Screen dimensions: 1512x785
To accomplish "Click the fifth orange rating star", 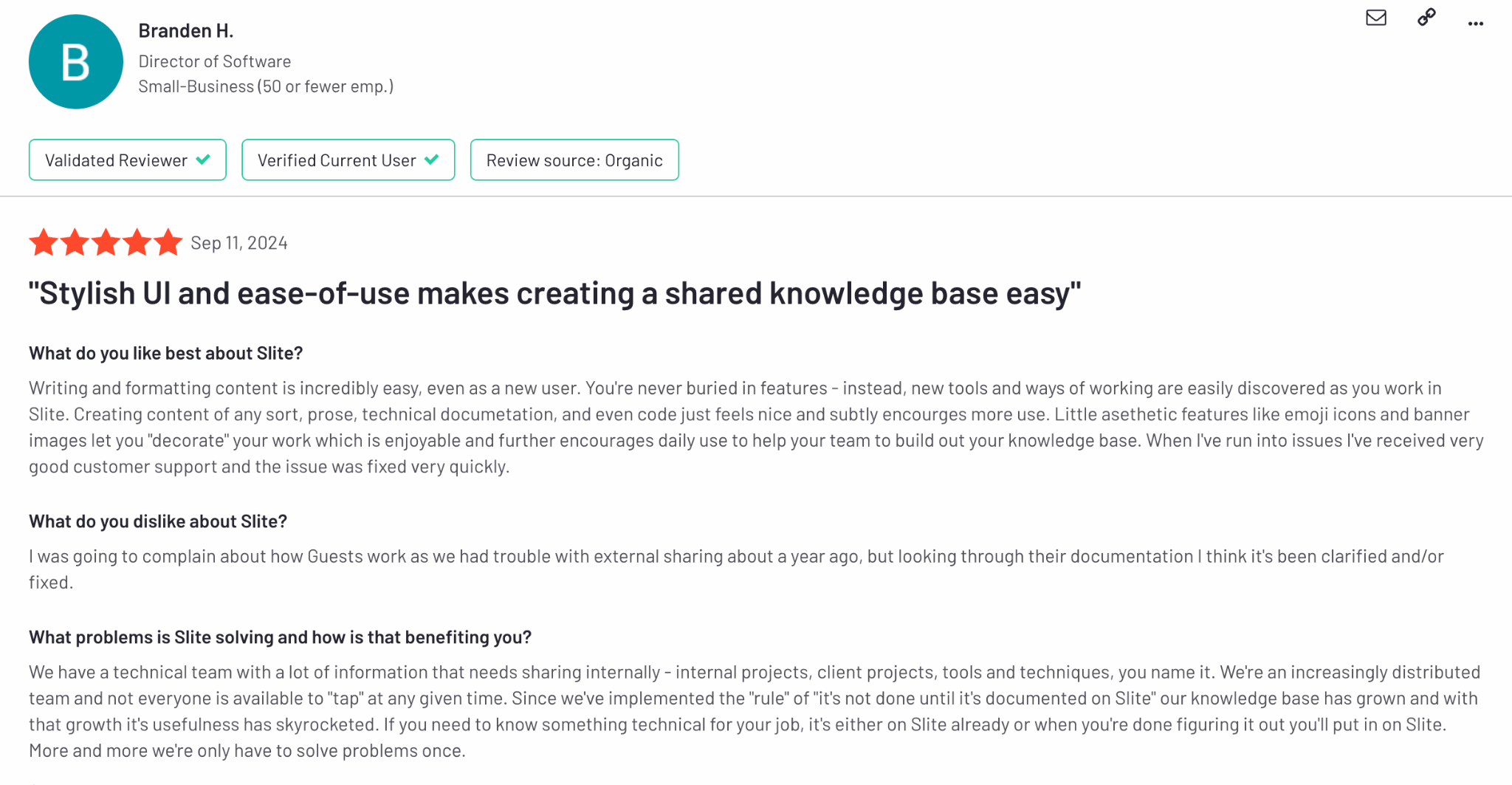I will point(168,242).
